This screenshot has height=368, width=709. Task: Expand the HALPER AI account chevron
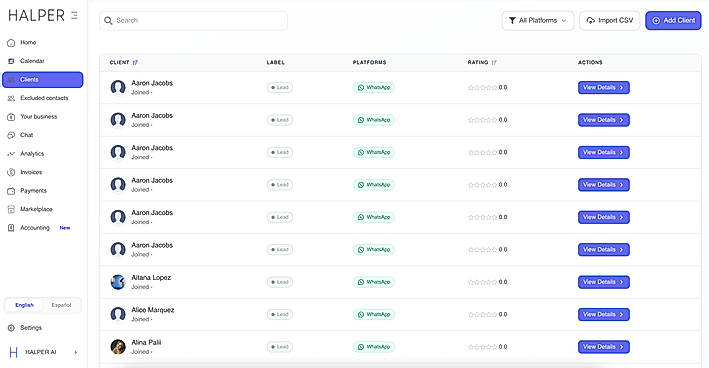[x=76, y=352]
